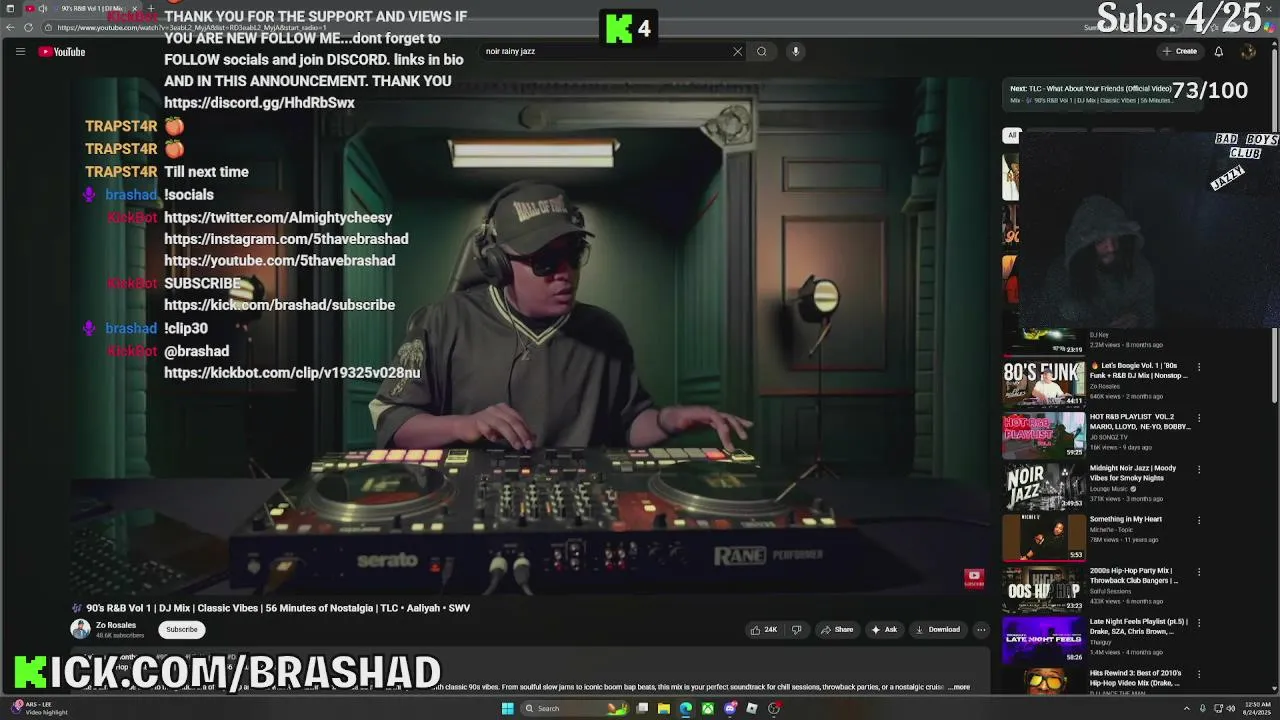Dislike the video with thumbs down
Image resolution: width=1280 pixels, height=720 pixels.
(x=797, y=630)
